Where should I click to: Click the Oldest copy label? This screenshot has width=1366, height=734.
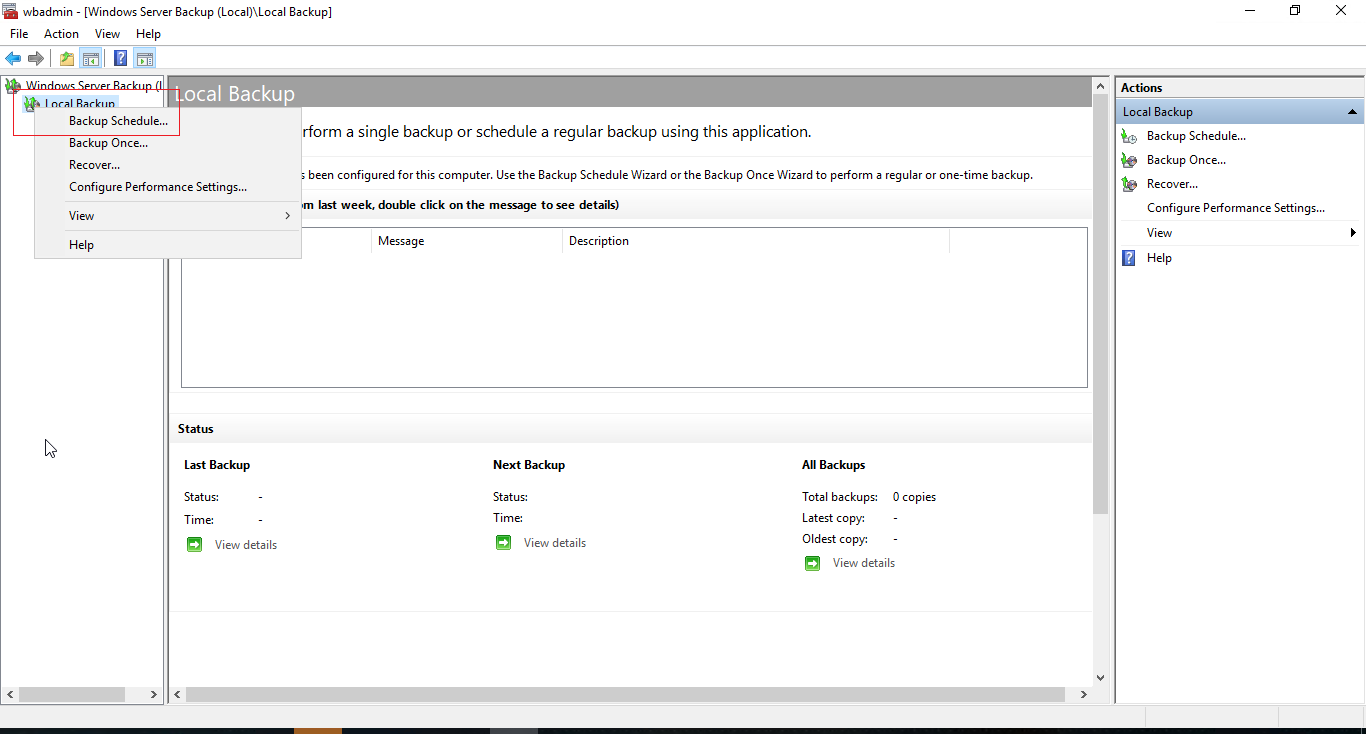pos(835,539)
